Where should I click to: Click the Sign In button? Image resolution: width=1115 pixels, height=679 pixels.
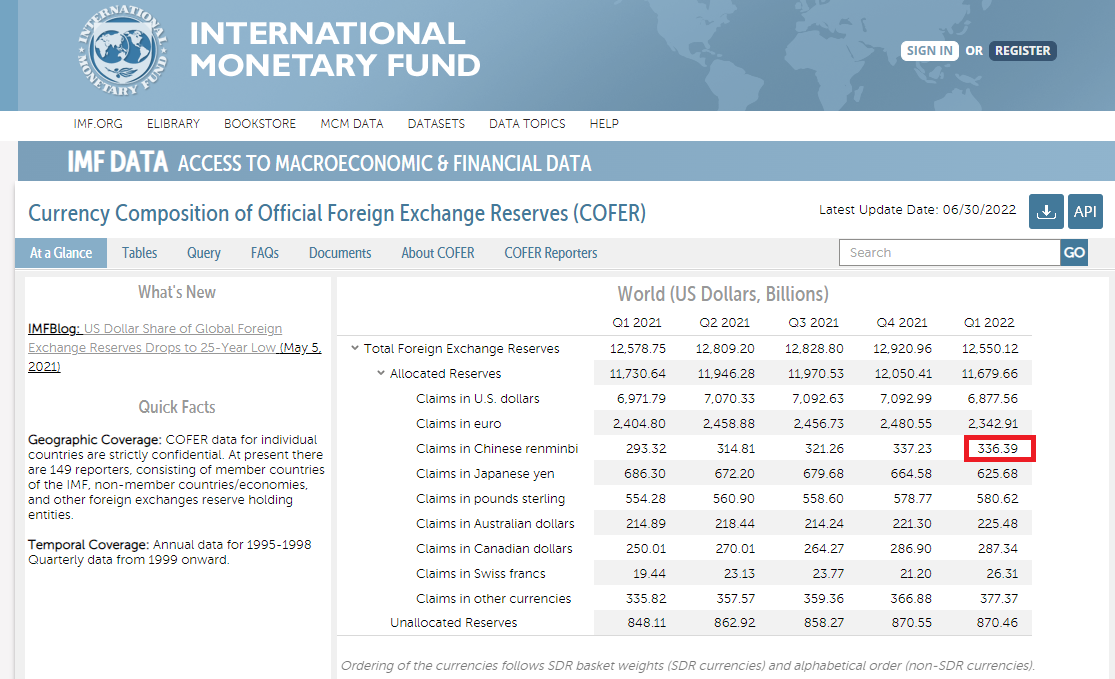pos(929,51)
